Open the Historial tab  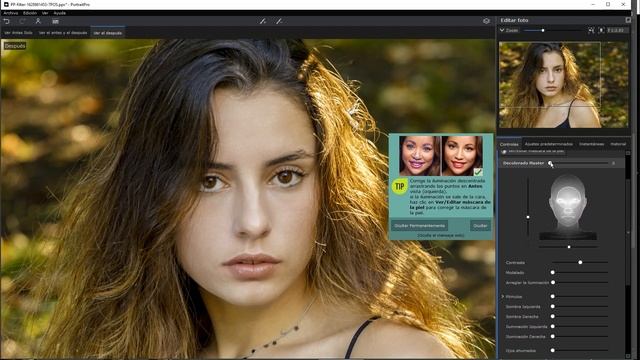pyautogui.click(x=618, y=144)
